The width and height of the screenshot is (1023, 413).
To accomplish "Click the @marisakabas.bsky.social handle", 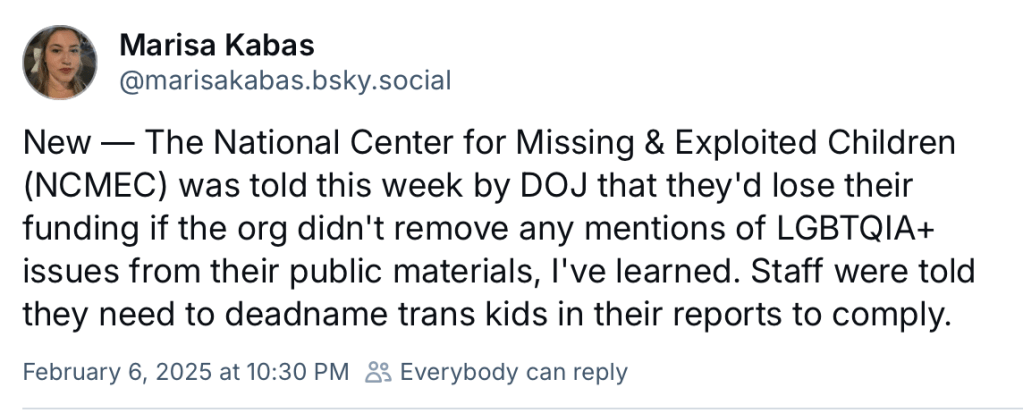I will (285, 80).
